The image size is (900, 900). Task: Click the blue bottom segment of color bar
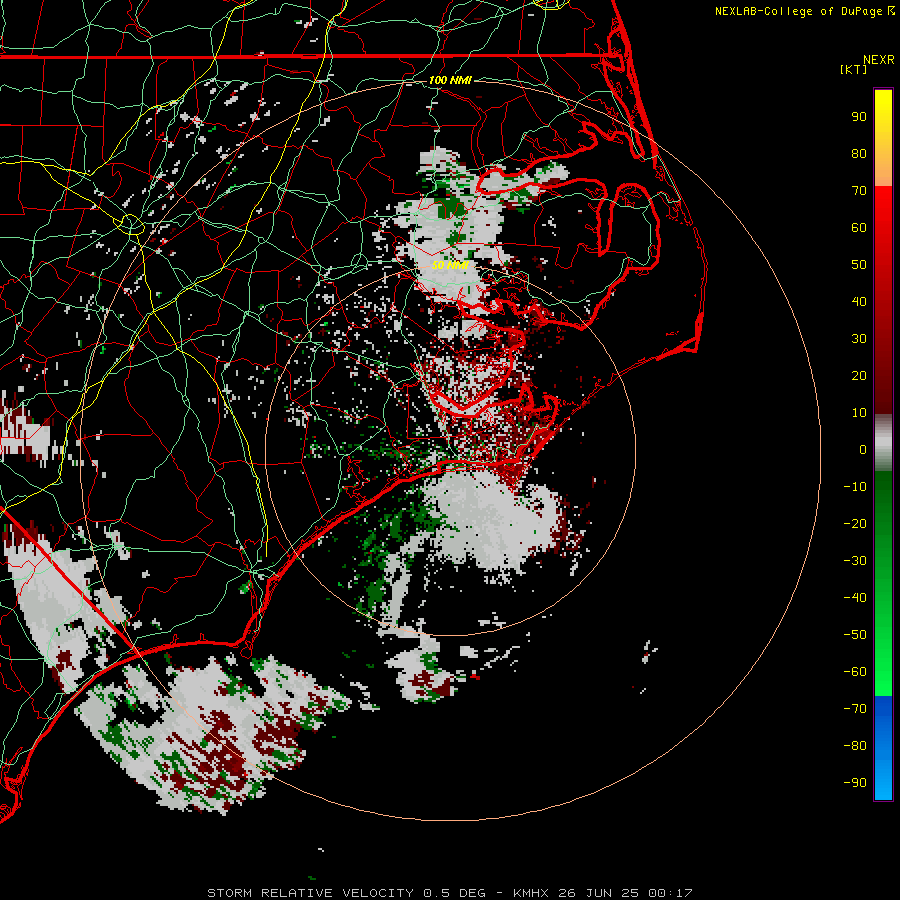[883, 748]
